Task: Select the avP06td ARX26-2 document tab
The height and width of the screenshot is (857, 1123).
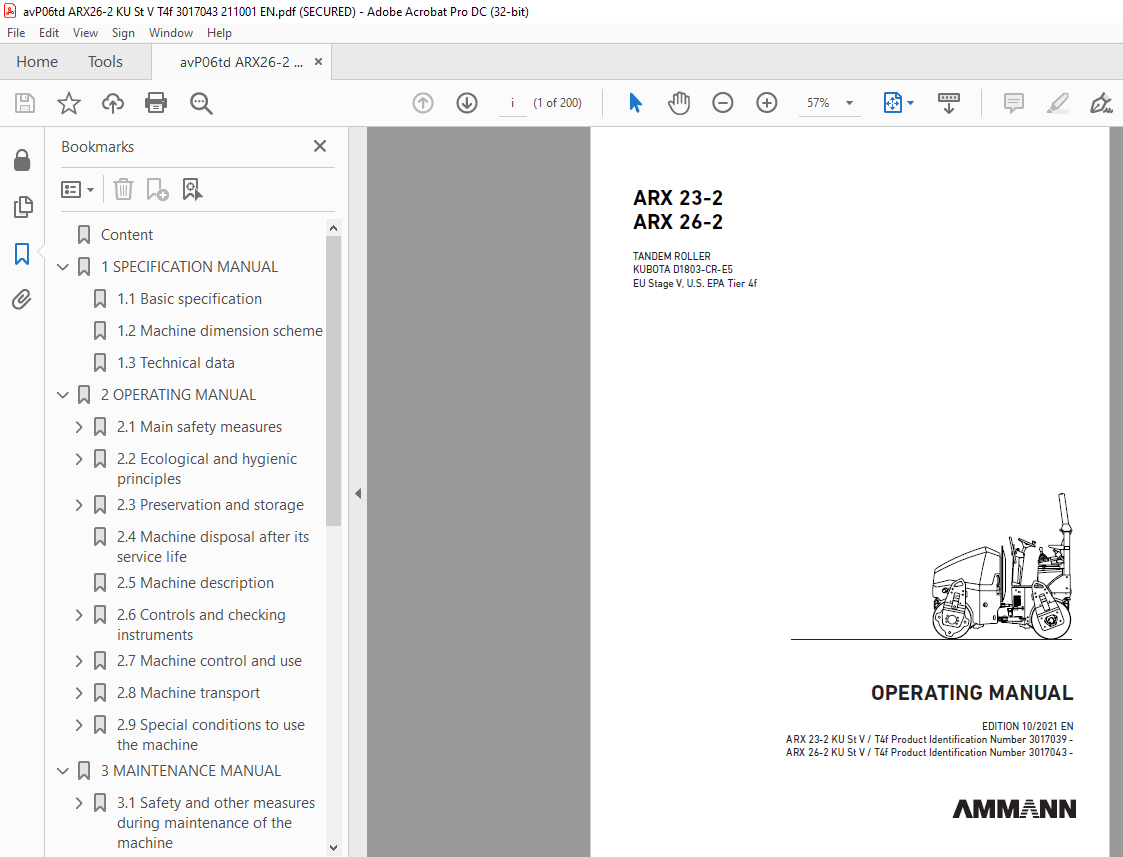Action: click(x=241, y=62)
